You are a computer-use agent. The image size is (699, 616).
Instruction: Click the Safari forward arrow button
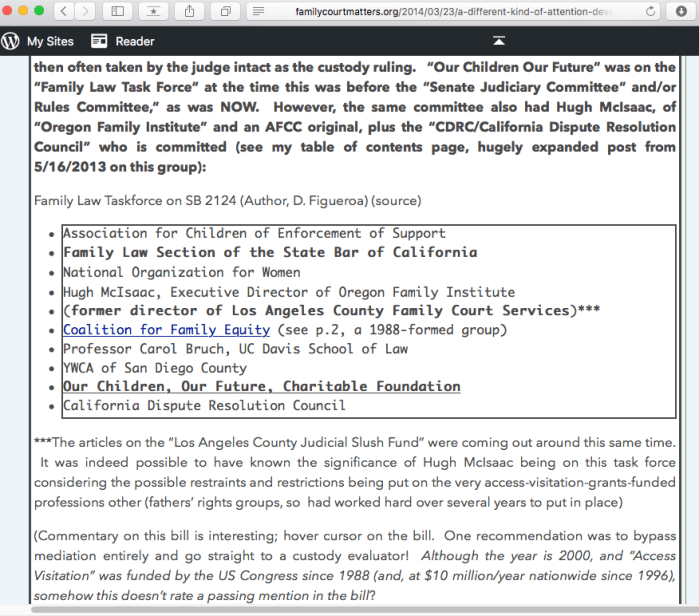(86, 11)
